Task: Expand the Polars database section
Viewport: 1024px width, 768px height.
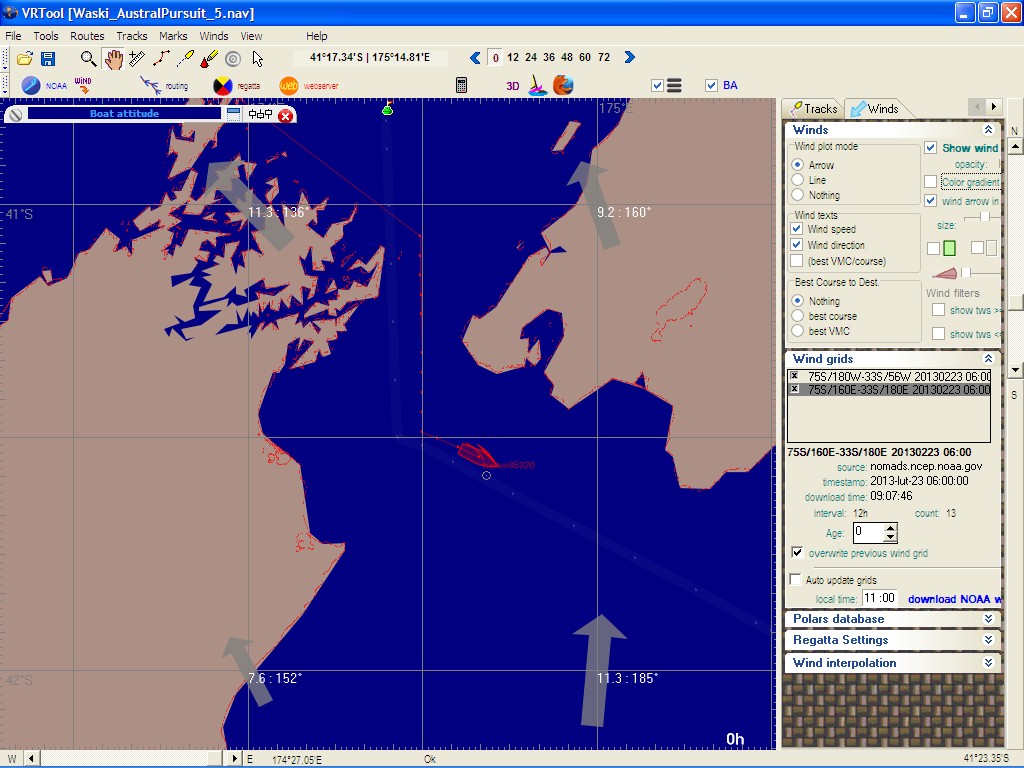Action: [x=988, y=619]
